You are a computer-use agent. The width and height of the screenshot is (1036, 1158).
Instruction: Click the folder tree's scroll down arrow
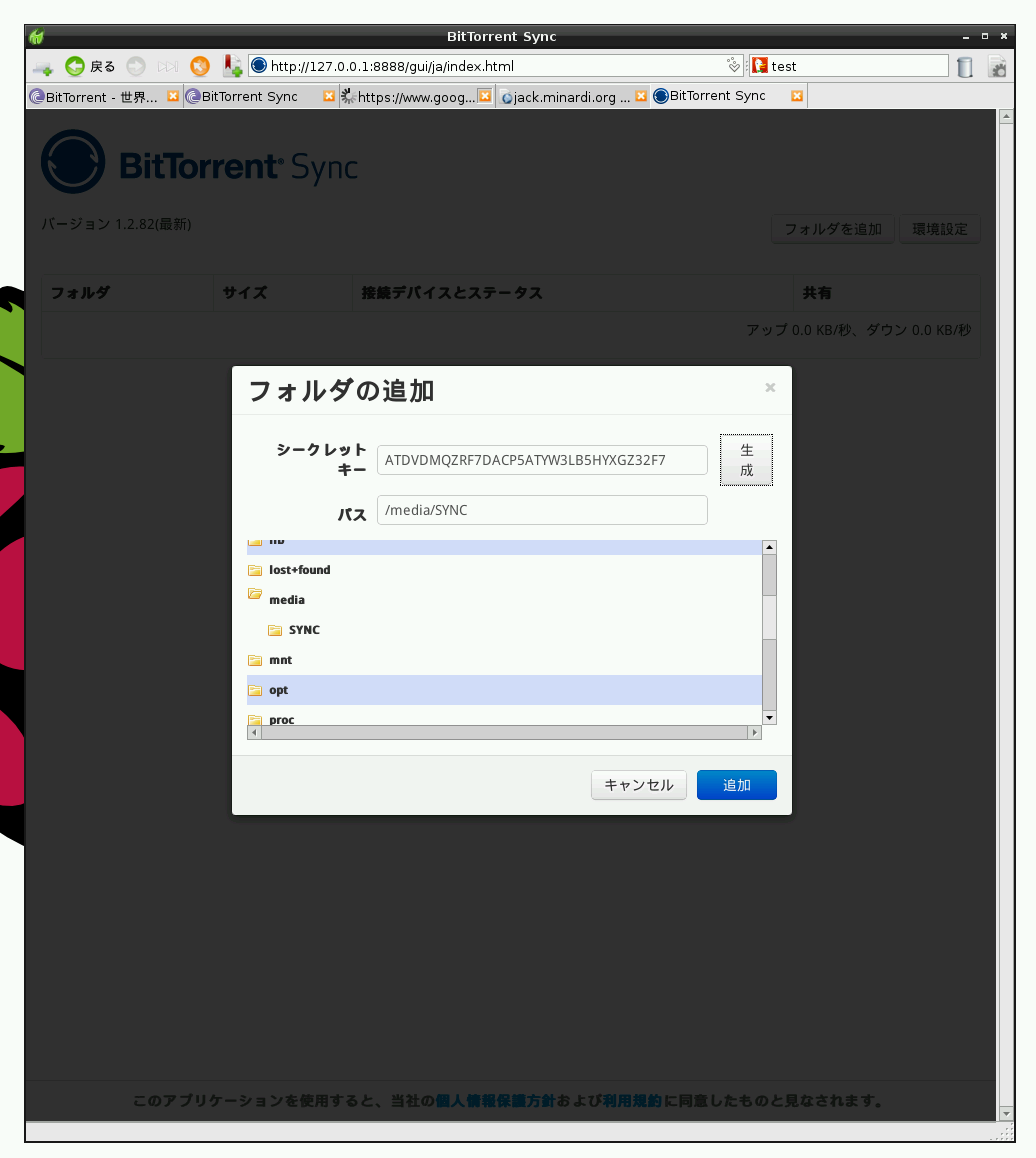coord(769,718)
